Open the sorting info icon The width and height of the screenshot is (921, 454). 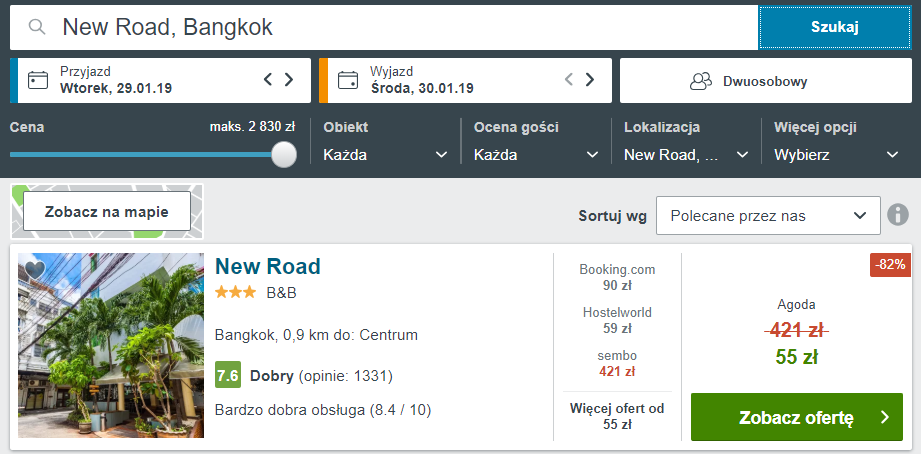[x=898, y=215]
